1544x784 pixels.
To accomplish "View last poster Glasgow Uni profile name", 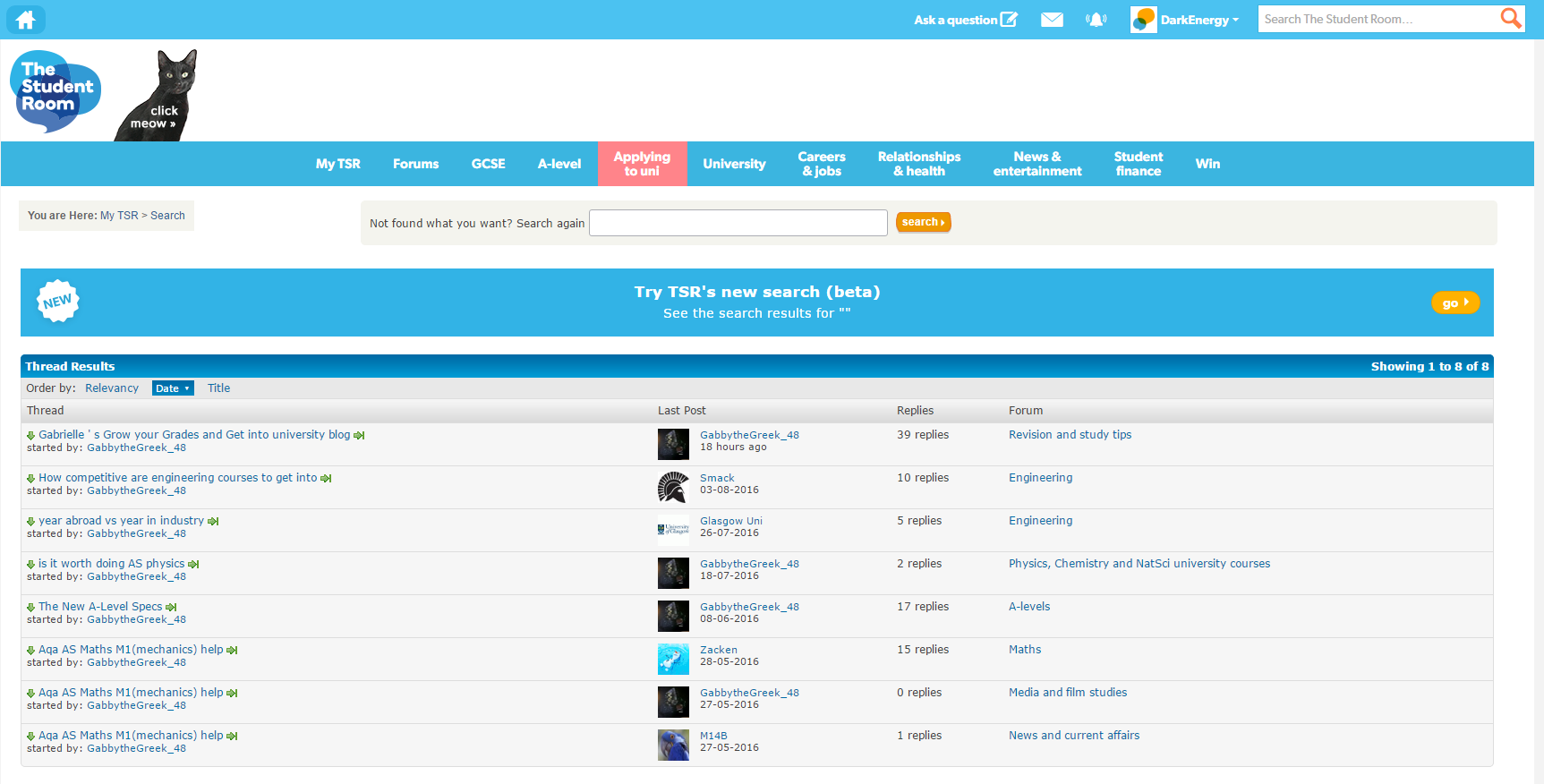I will [731, 521].
